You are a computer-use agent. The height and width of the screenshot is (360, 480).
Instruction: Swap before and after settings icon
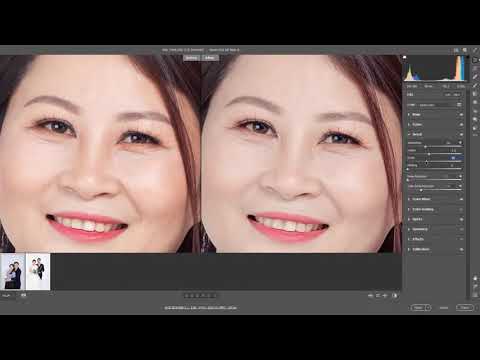[378, 295]
